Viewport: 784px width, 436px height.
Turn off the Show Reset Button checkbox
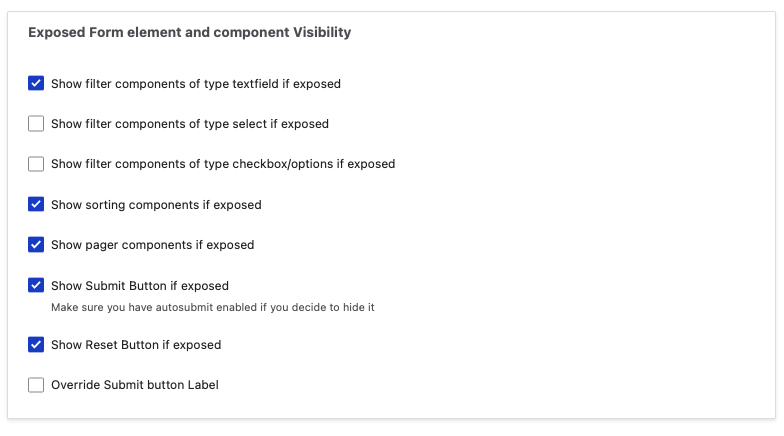point(36,344)
